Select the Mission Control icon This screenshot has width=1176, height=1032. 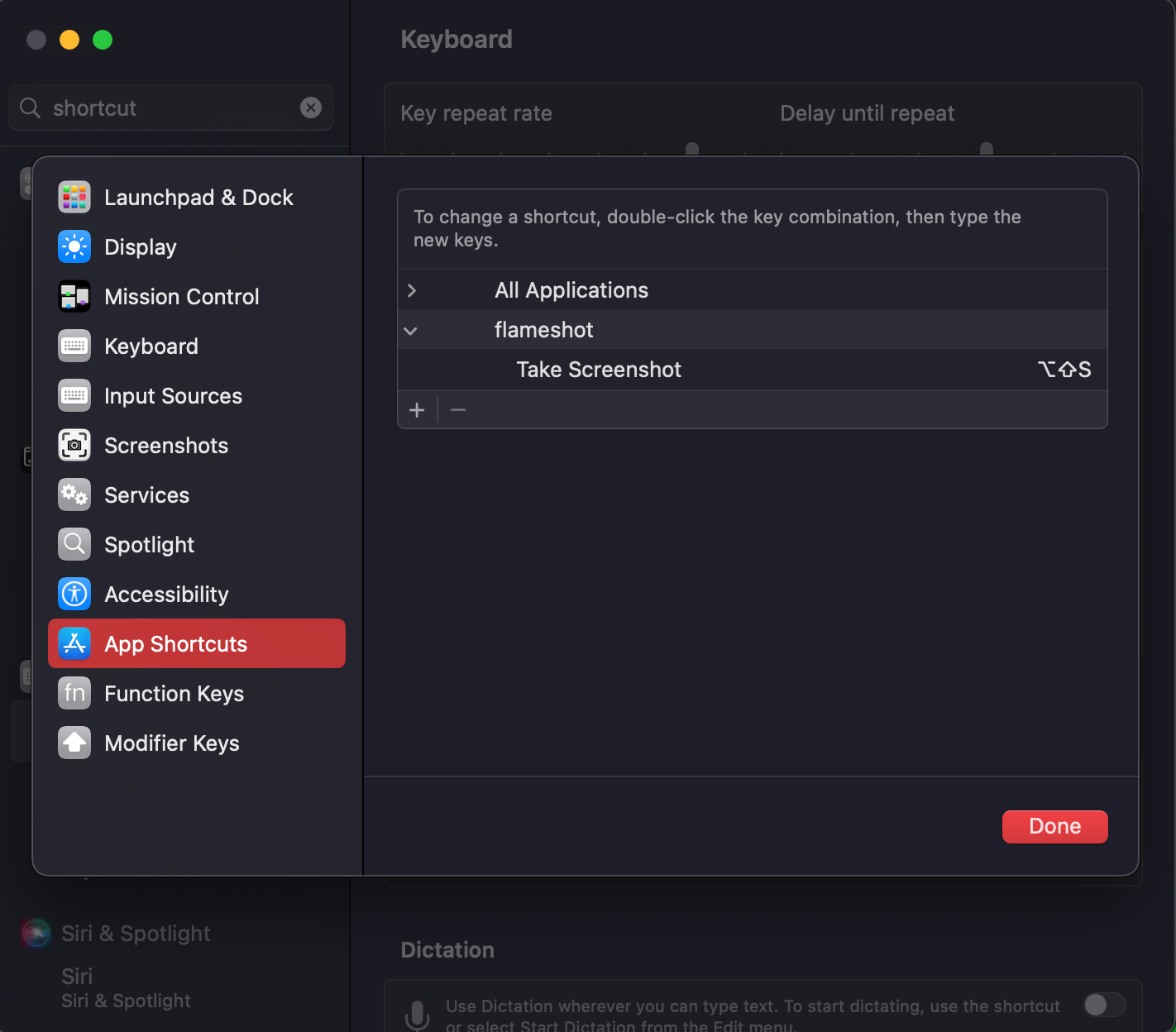[x=74, y=296]
